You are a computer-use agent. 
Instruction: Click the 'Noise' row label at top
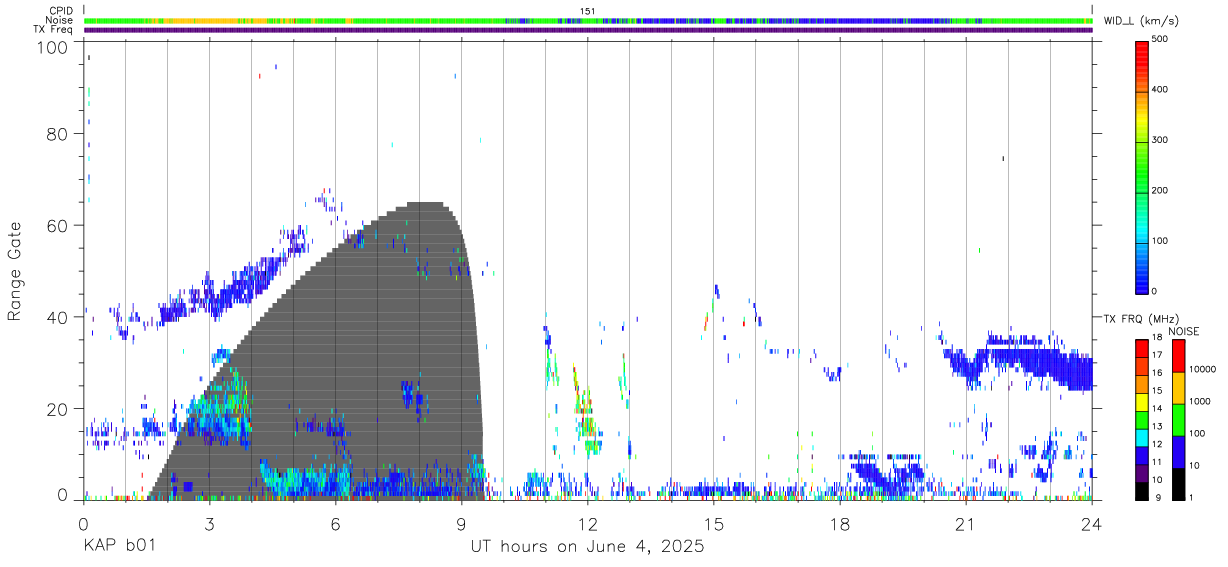click(x=60, y=20)
